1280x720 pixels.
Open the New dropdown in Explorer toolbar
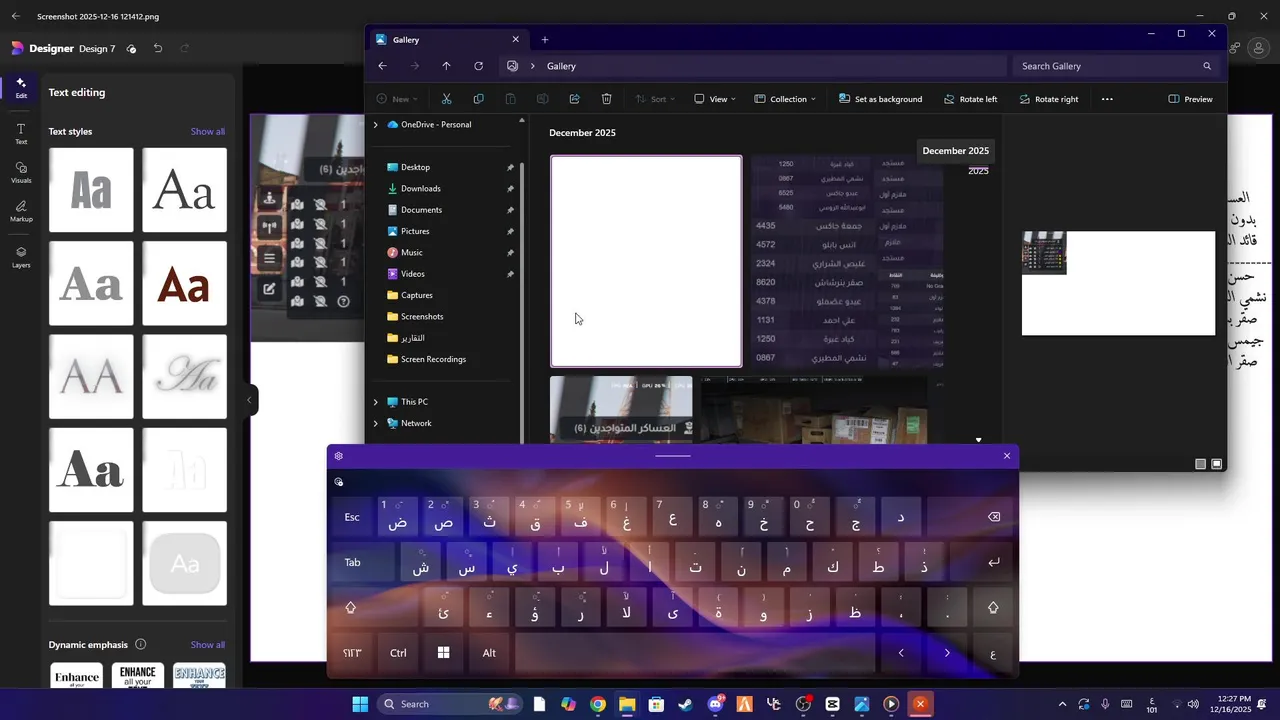[397, 99]
